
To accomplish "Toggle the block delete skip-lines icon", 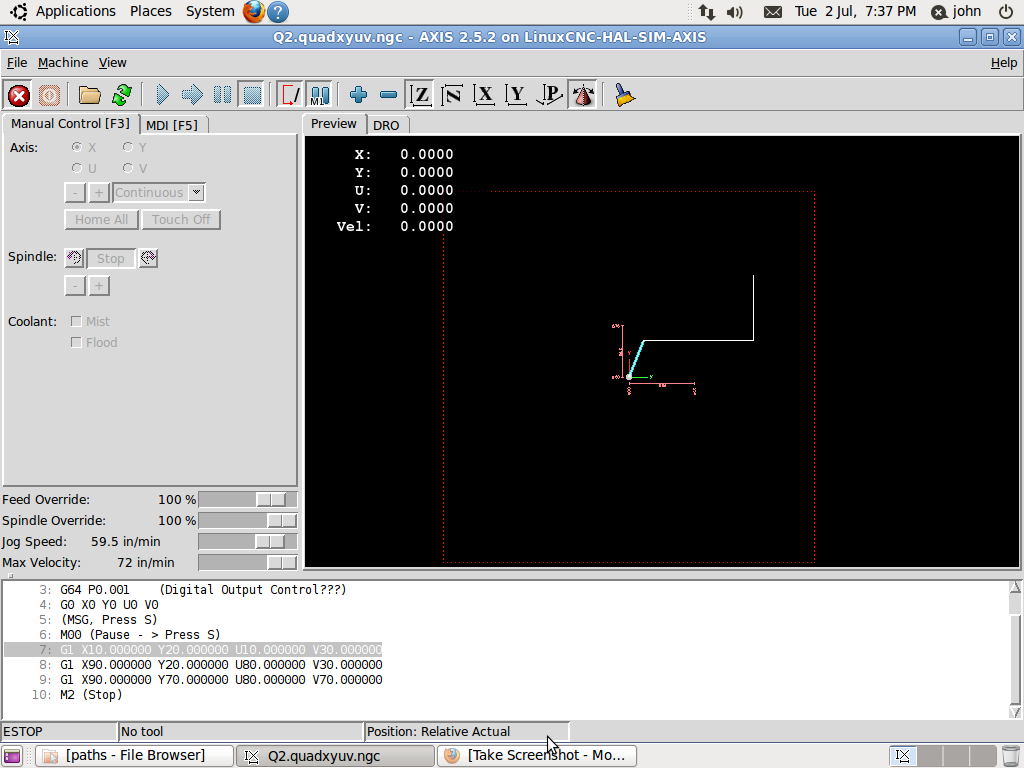I will [290, 95].
